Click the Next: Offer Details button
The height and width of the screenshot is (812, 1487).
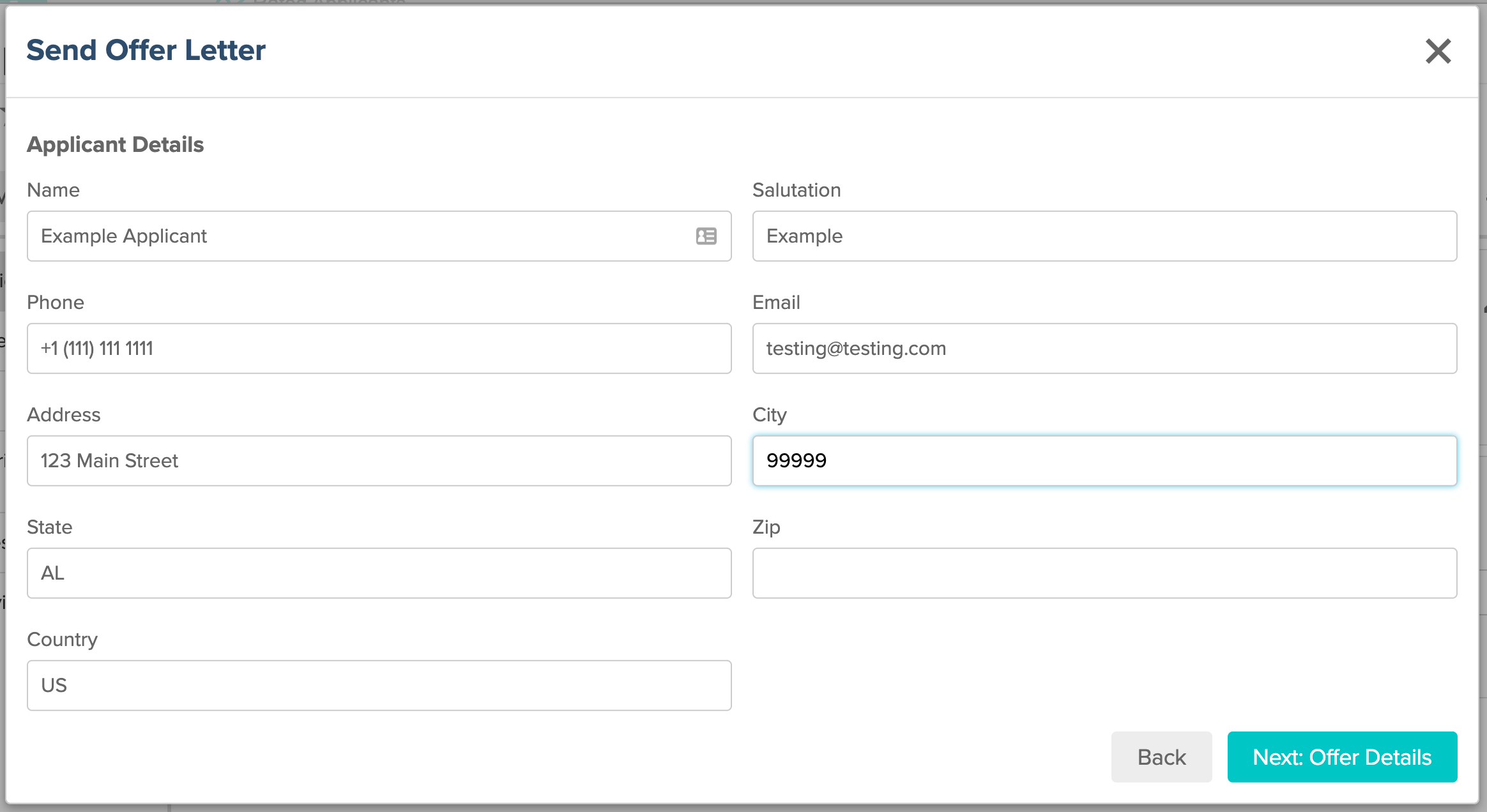pos(1341,757)
